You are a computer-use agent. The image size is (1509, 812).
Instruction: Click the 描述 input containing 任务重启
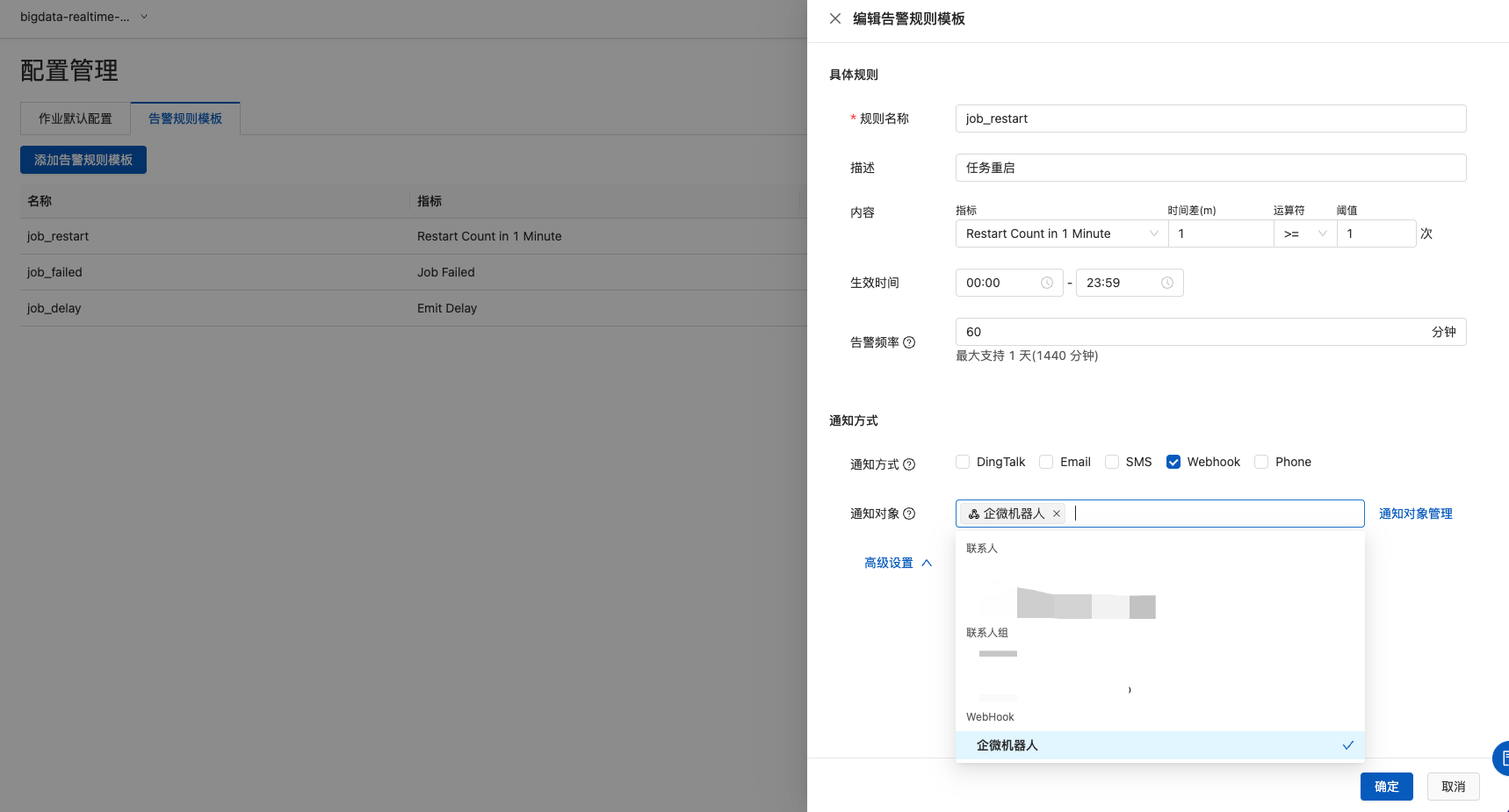click(1211, 168)
